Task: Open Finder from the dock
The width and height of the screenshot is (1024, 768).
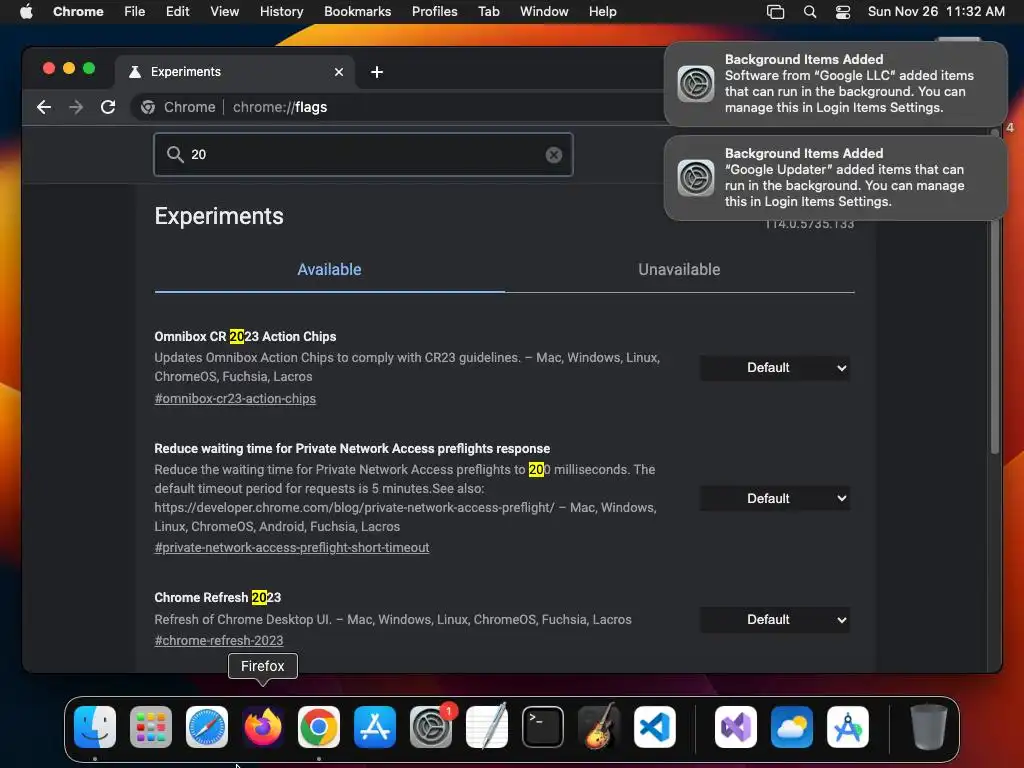Action: pyautogui.click(x=95, y=726)
